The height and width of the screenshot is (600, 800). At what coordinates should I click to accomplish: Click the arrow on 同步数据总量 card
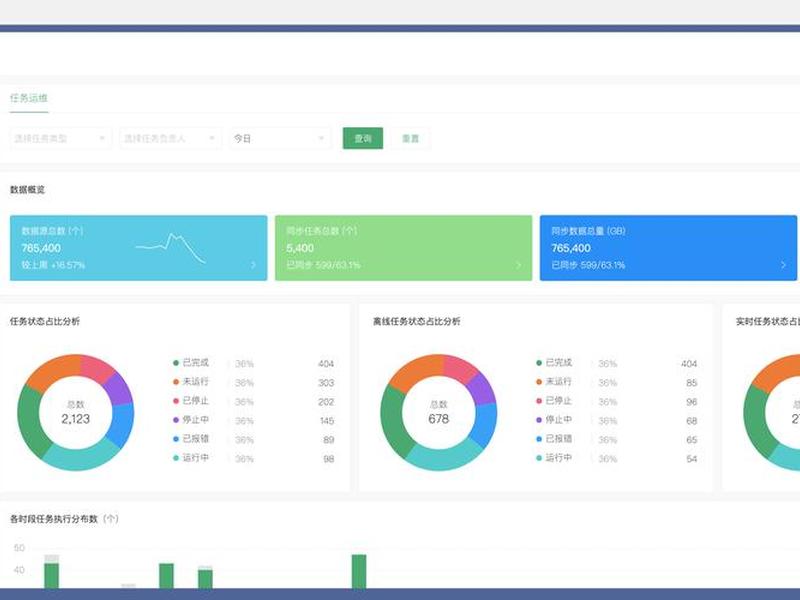(x=783, y=265)
